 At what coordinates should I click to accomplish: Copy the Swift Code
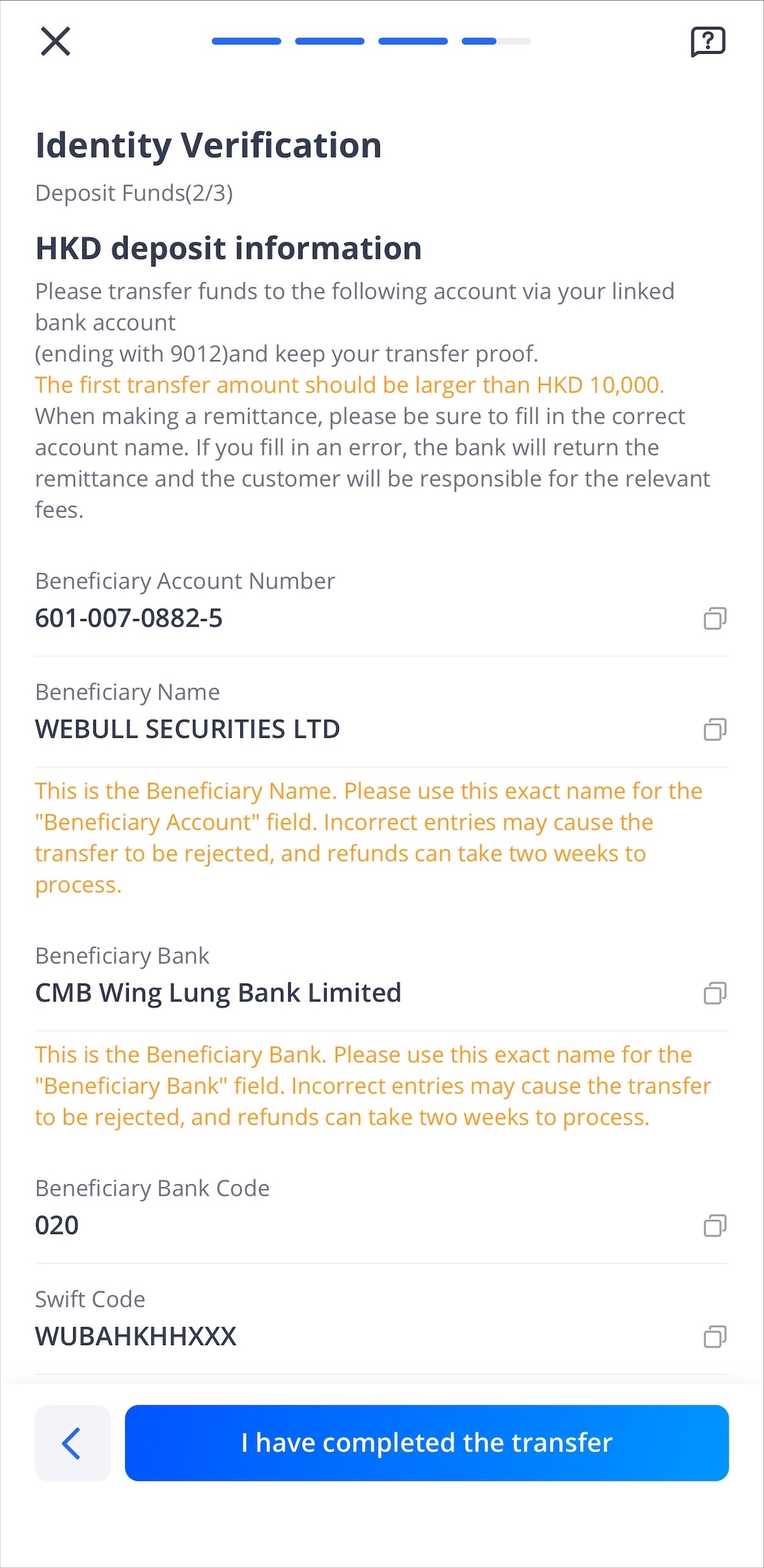pos(715,1336)
